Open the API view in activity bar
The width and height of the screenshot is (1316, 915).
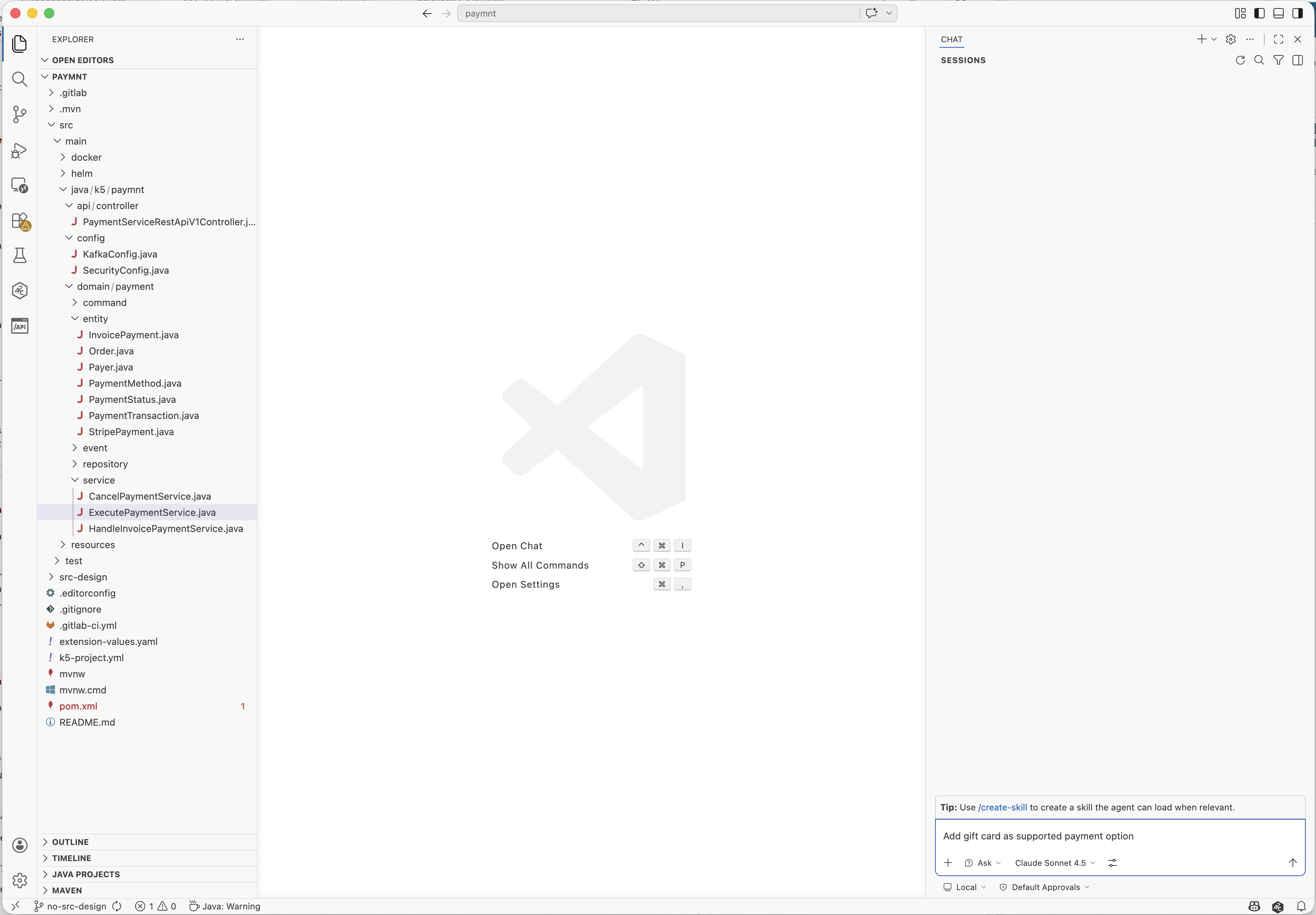click(x=19, y=326)
